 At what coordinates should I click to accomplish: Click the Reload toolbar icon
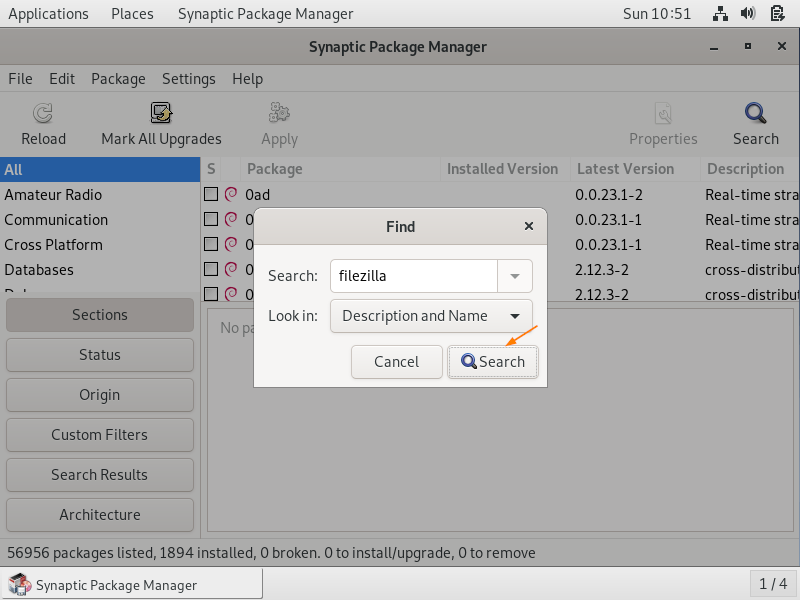click(43, 113)
